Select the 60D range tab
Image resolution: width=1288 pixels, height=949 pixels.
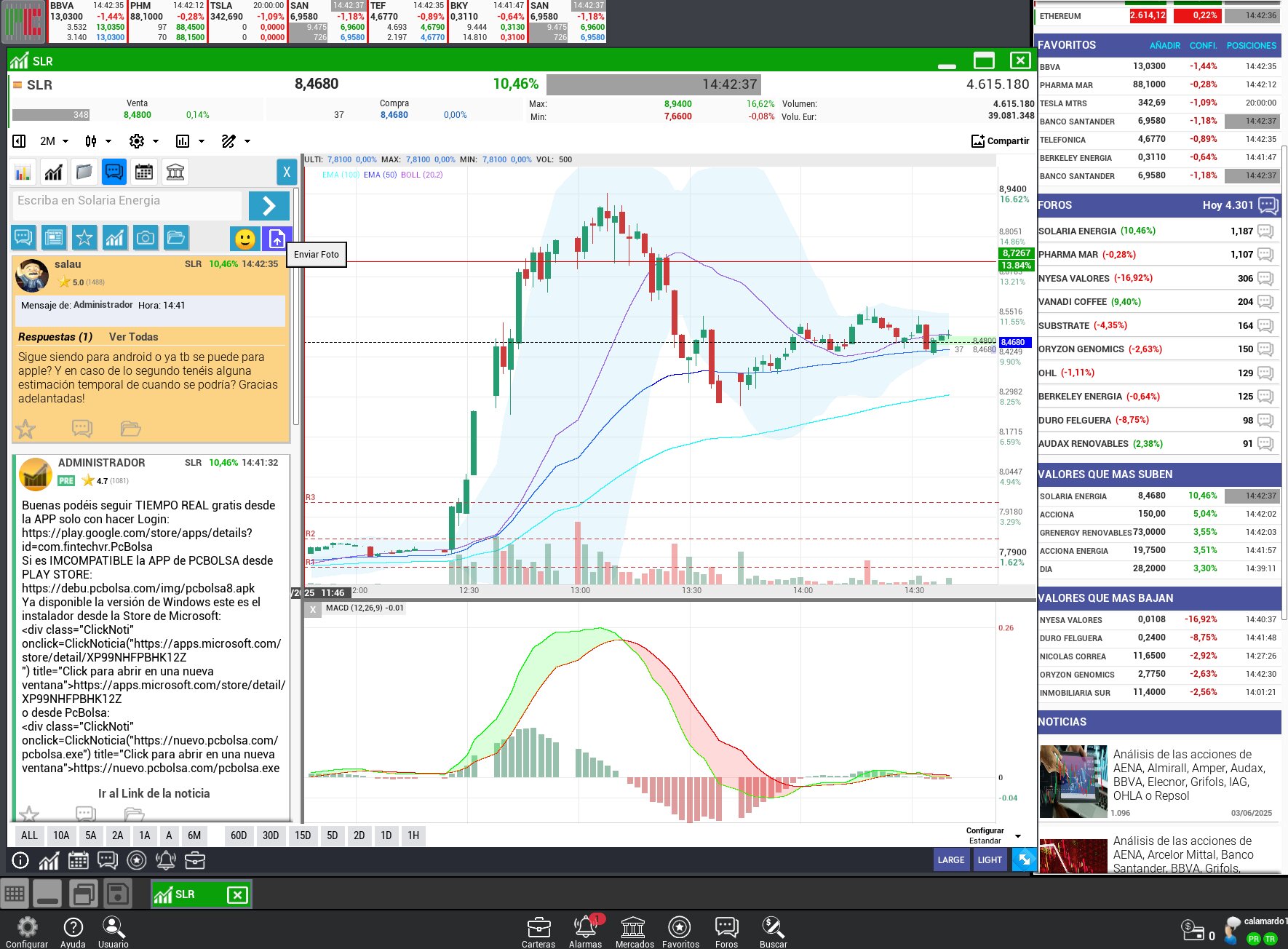(x=239, y=835)
